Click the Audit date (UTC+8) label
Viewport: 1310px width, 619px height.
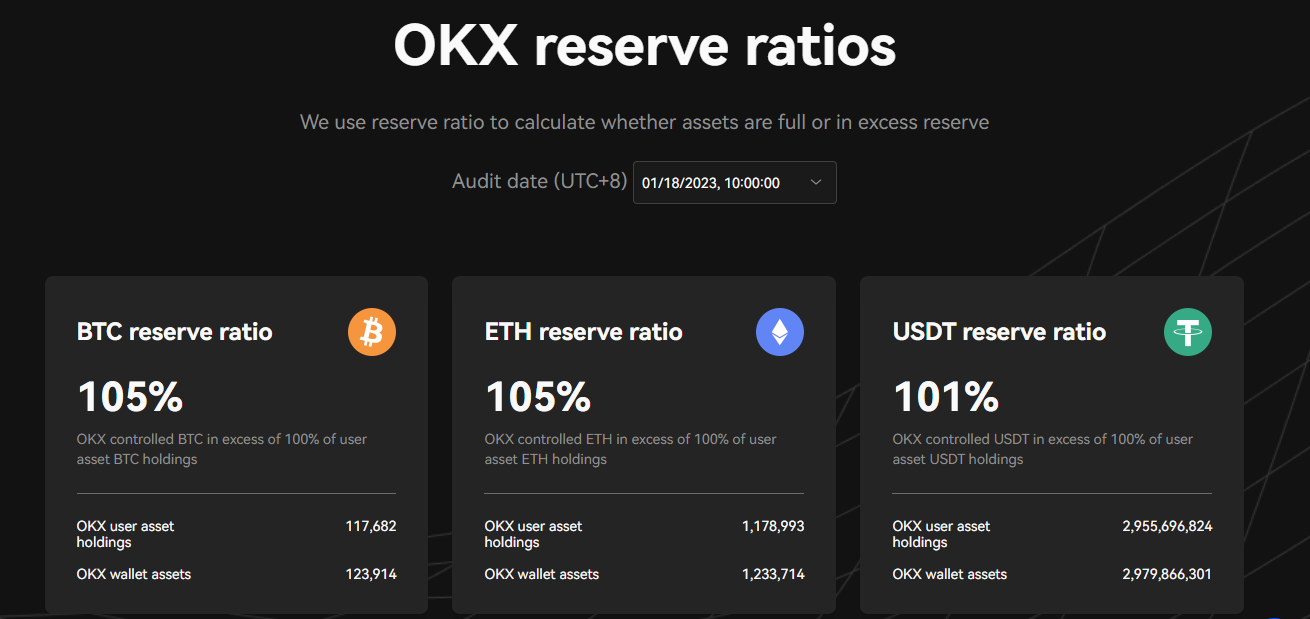point(539,181)
